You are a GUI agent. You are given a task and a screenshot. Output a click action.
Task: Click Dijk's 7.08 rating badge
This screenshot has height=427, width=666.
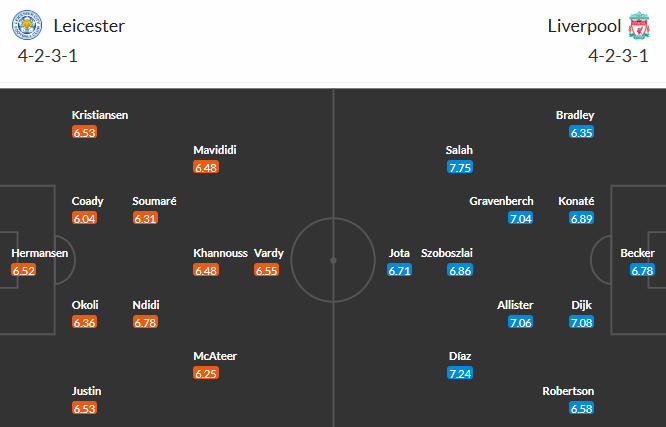[x=582, y=322]
